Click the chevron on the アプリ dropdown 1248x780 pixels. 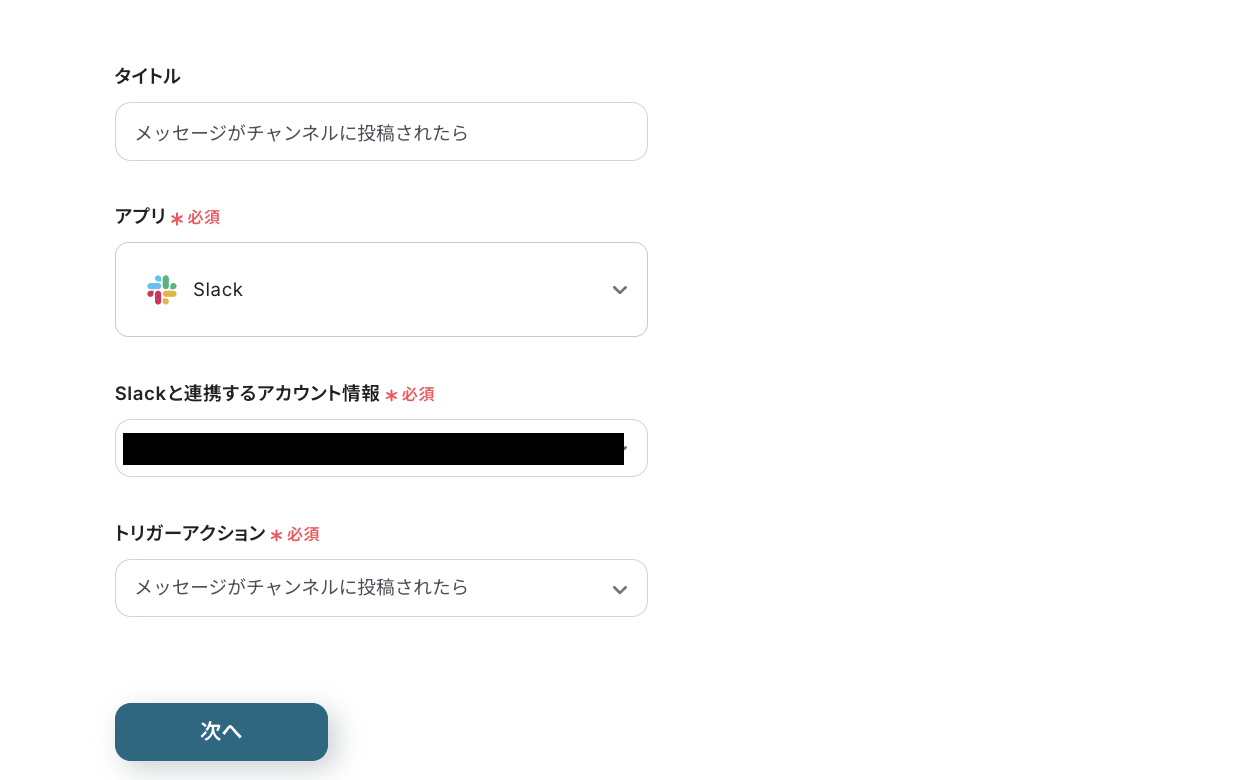point(620,289)
